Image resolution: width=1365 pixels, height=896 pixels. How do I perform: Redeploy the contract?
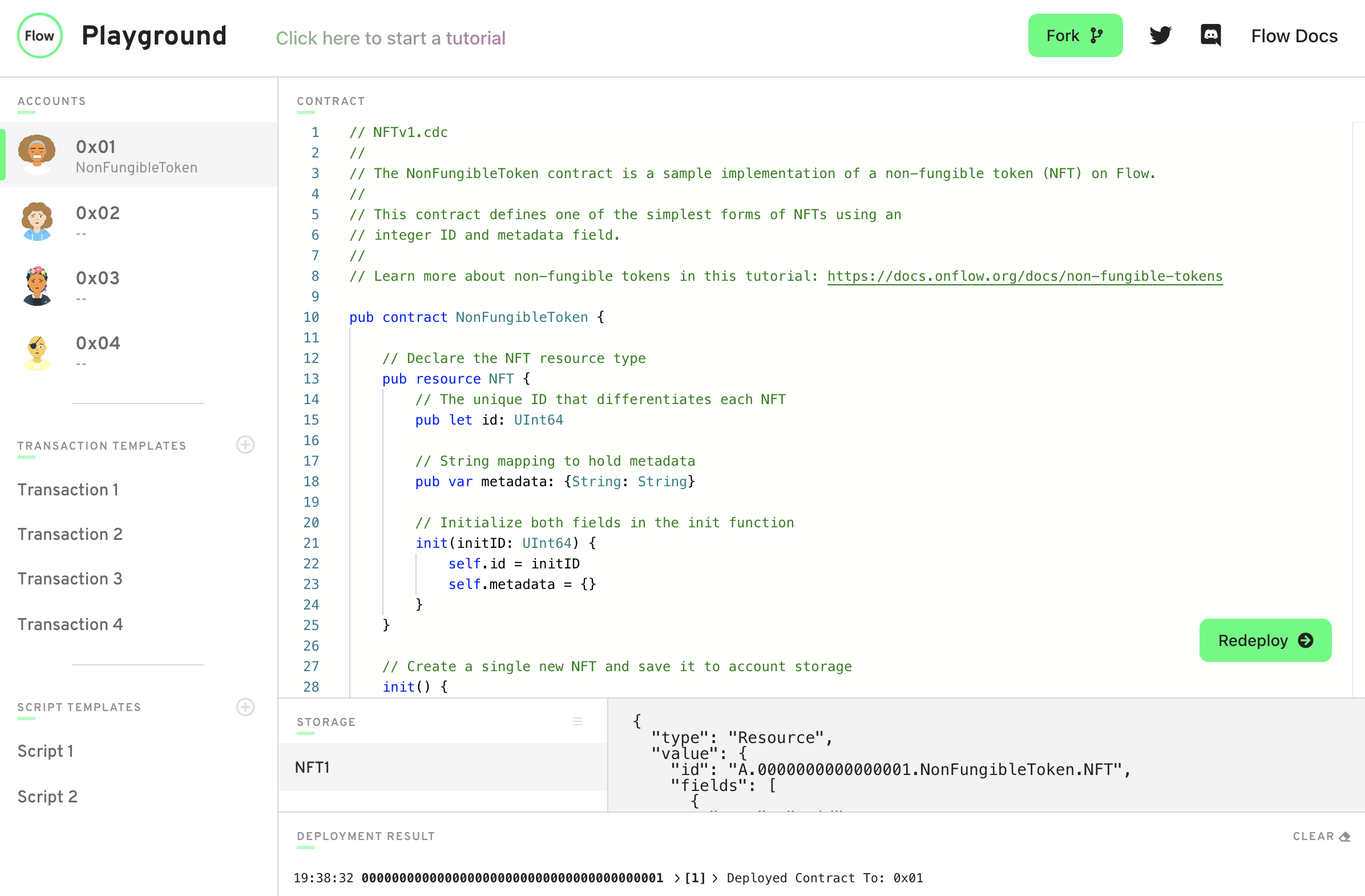(1265, 640)
